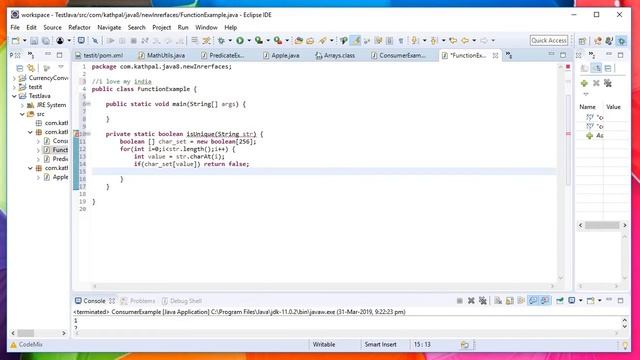Click the Package Explorer horizontal scrollbar thumb
Screen dimensions: 640x360
click(x=25, y=333)
